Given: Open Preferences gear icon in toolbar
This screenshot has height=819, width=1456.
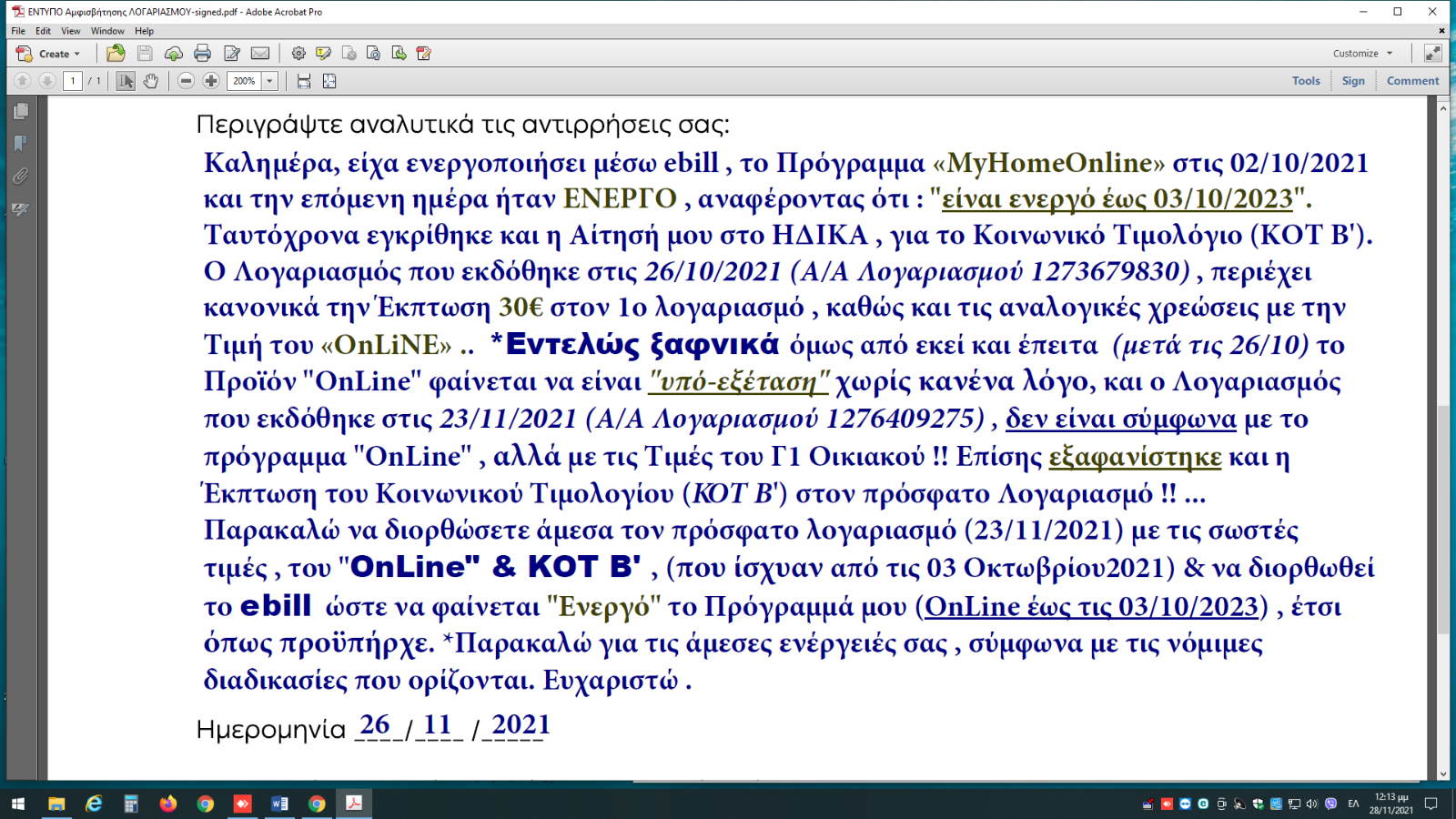Looking at the screenshot, I should coord(298,54).
